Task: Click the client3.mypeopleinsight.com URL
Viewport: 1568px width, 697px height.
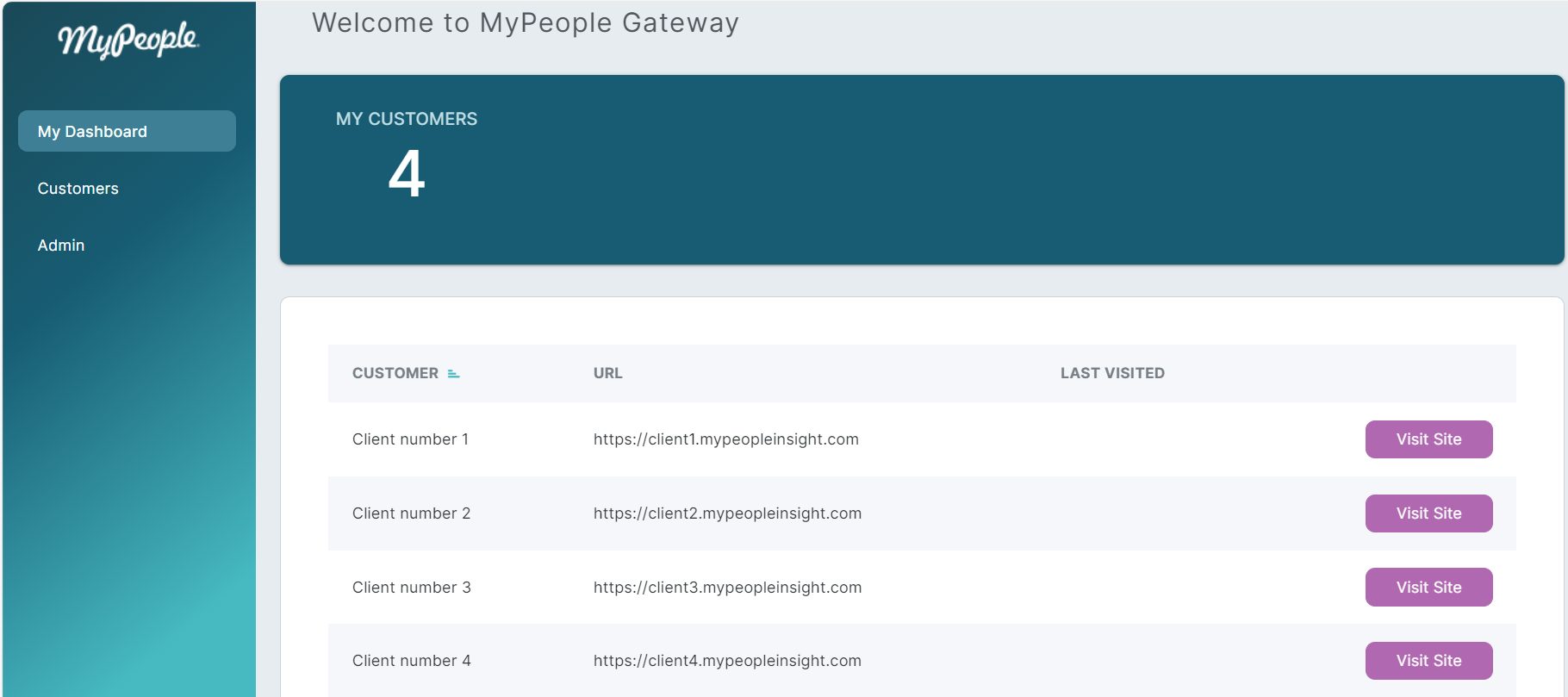Action: tap(727, 588)
